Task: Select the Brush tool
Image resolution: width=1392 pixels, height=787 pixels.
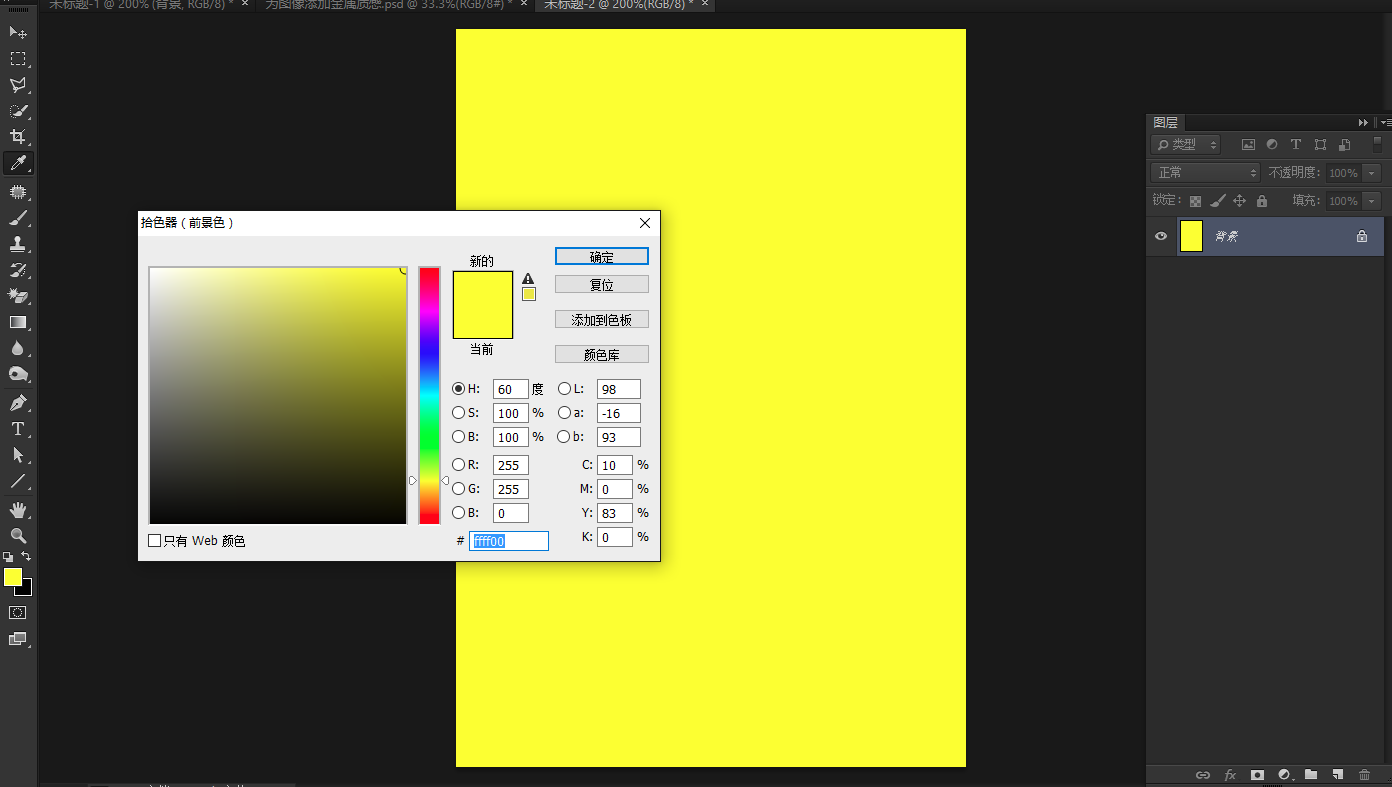Action: 18,217
